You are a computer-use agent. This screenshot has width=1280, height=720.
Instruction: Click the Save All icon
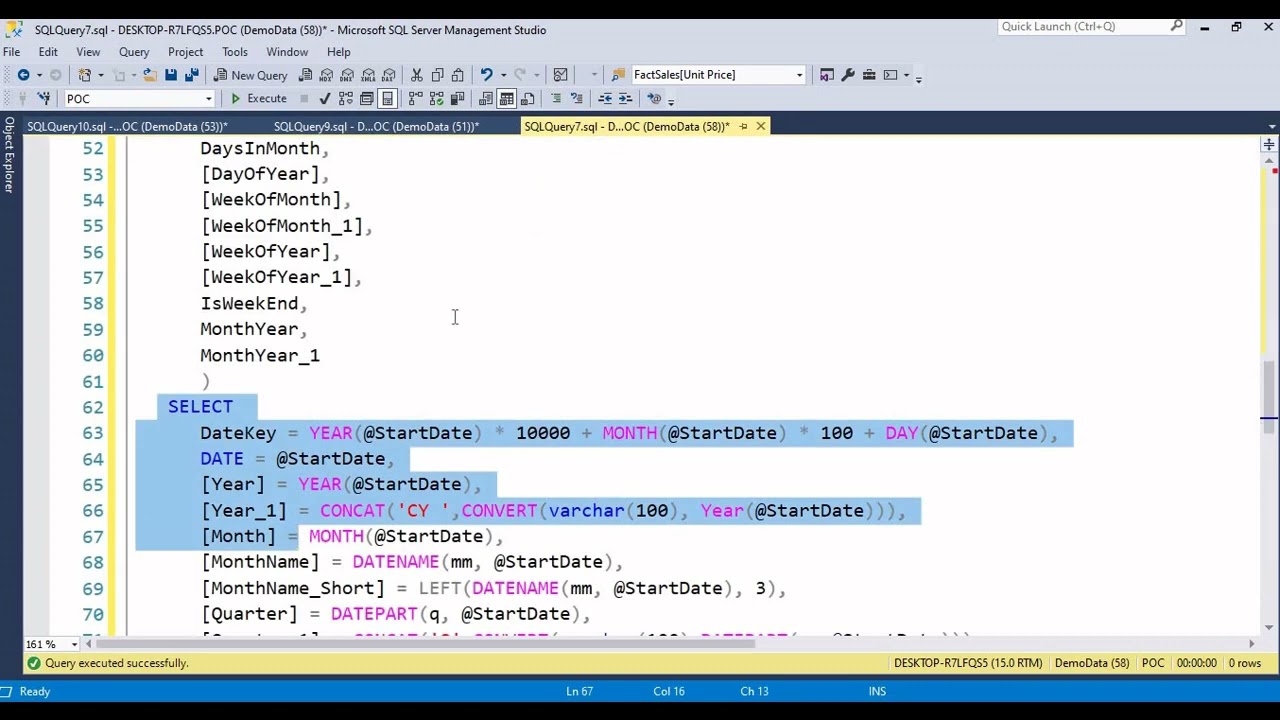[x=192, y=75]
